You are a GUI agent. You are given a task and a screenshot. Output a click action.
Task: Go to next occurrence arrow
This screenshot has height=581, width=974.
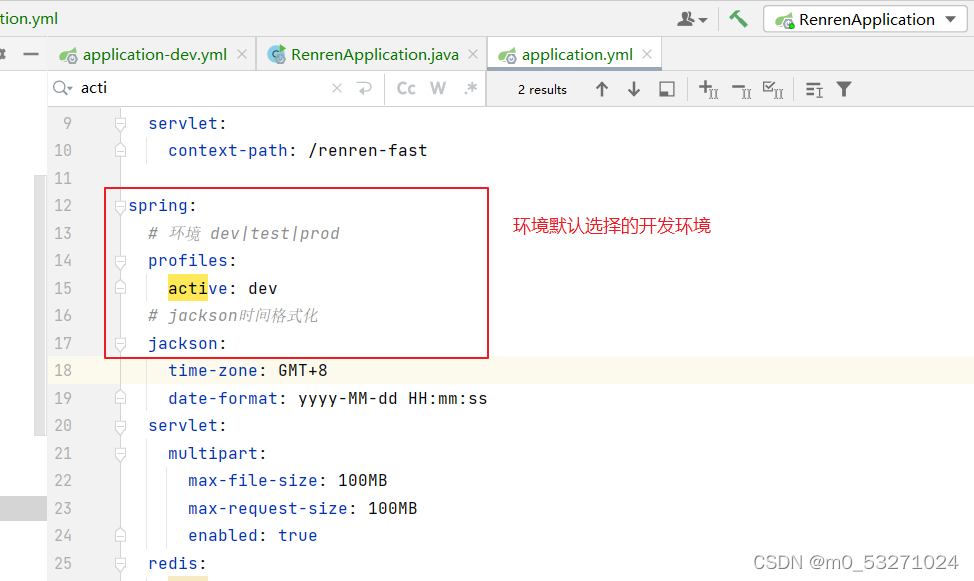(634, 89)
